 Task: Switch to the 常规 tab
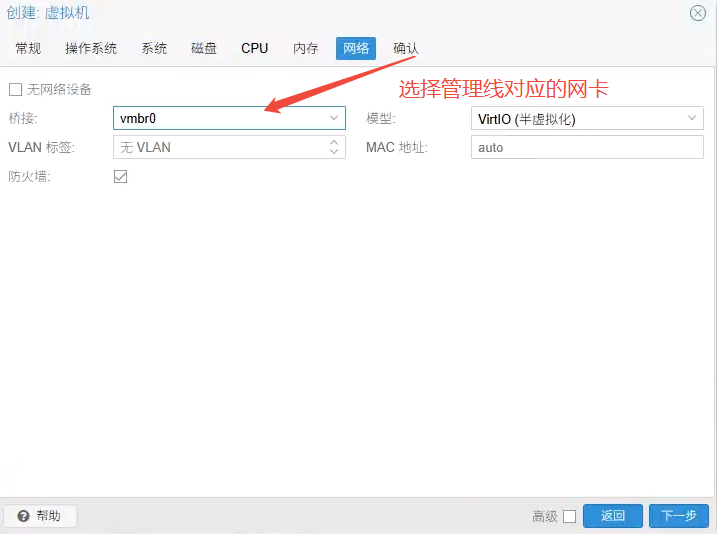[x=28, y=48]
